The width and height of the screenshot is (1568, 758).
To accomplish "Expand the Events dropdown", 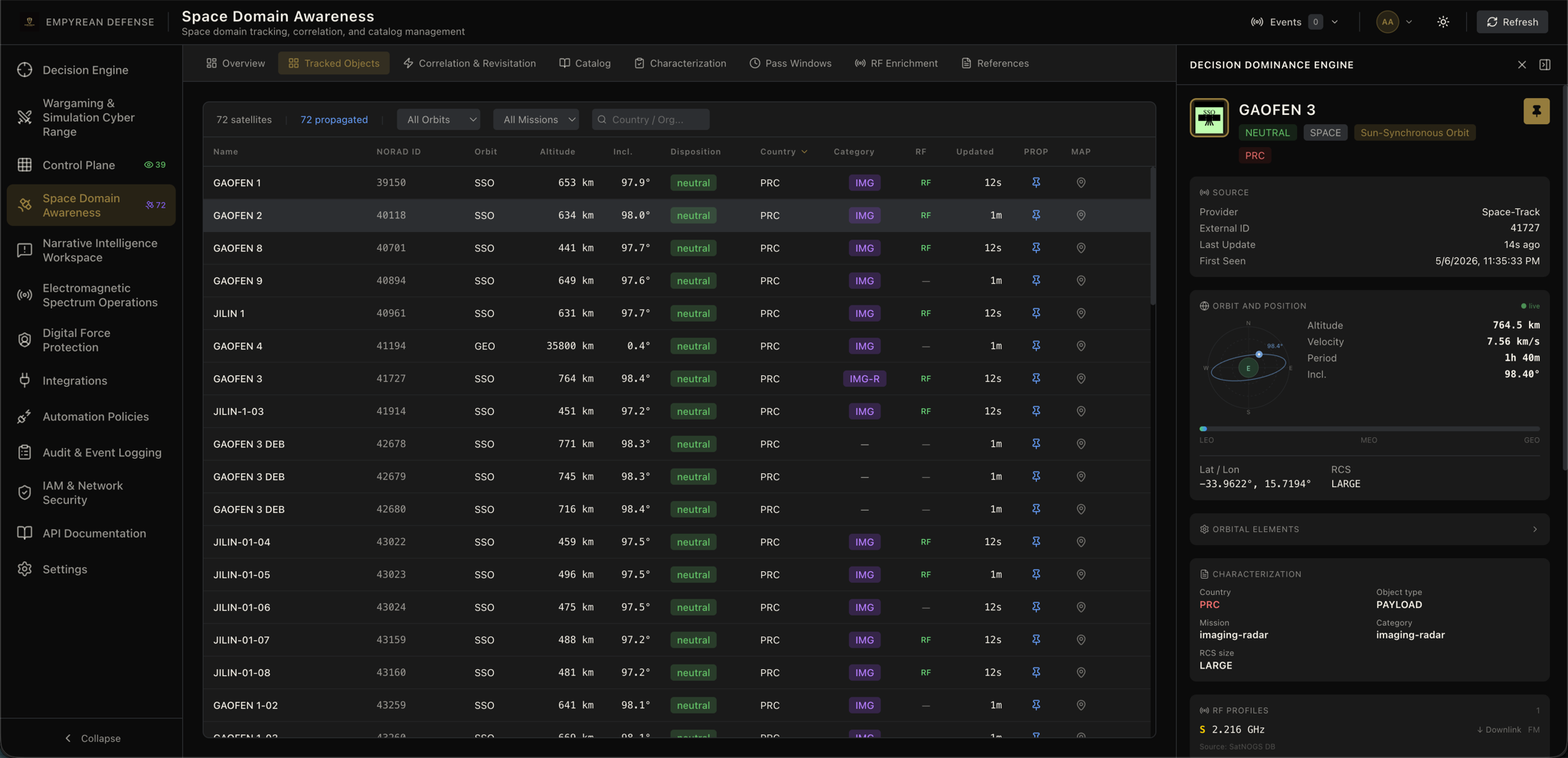I will pos(1295,22).
